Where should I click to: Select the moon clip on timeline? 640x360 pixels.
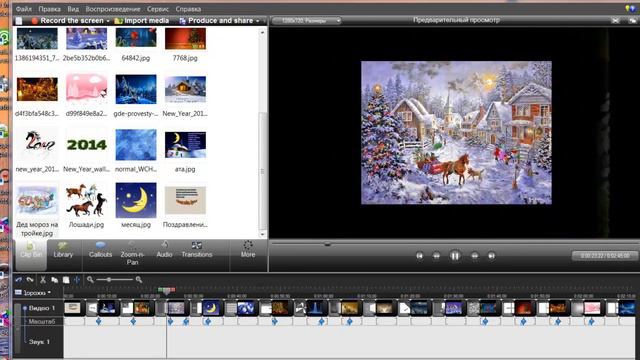point(211,309)
